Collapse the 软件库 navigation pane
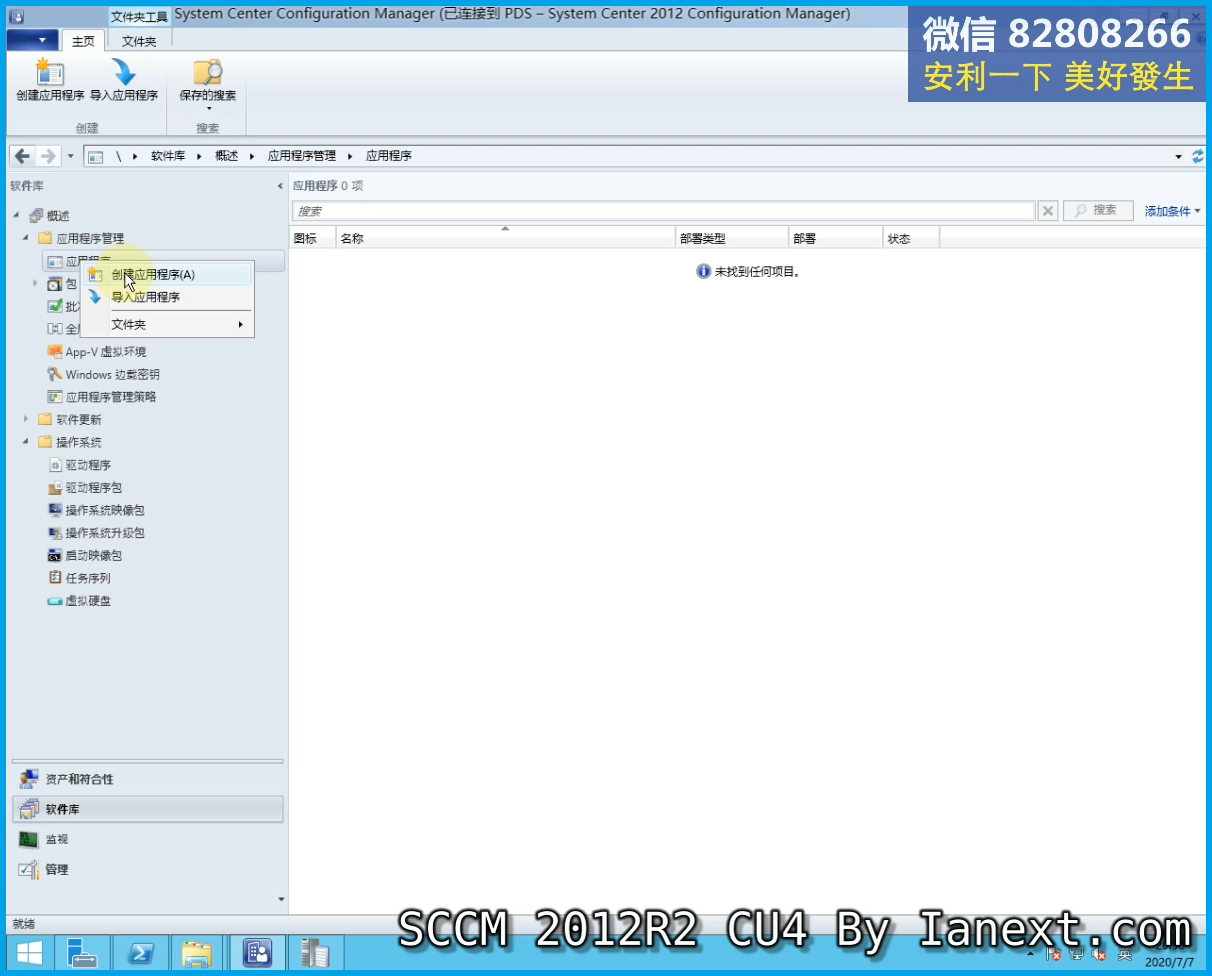This screenshot has width=1212, height=976. pyautogui.click(x=280, y=186)
